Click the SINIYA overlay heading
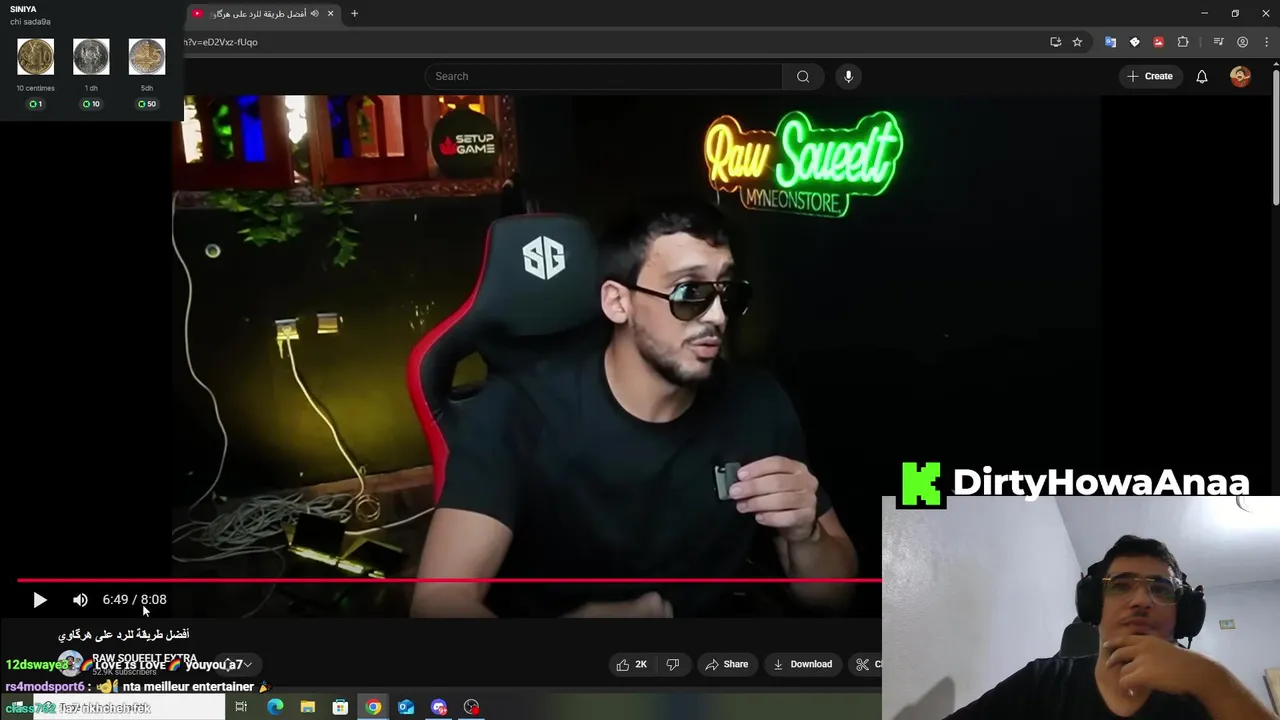This screenshot has height=720, width=1280. 23,9
